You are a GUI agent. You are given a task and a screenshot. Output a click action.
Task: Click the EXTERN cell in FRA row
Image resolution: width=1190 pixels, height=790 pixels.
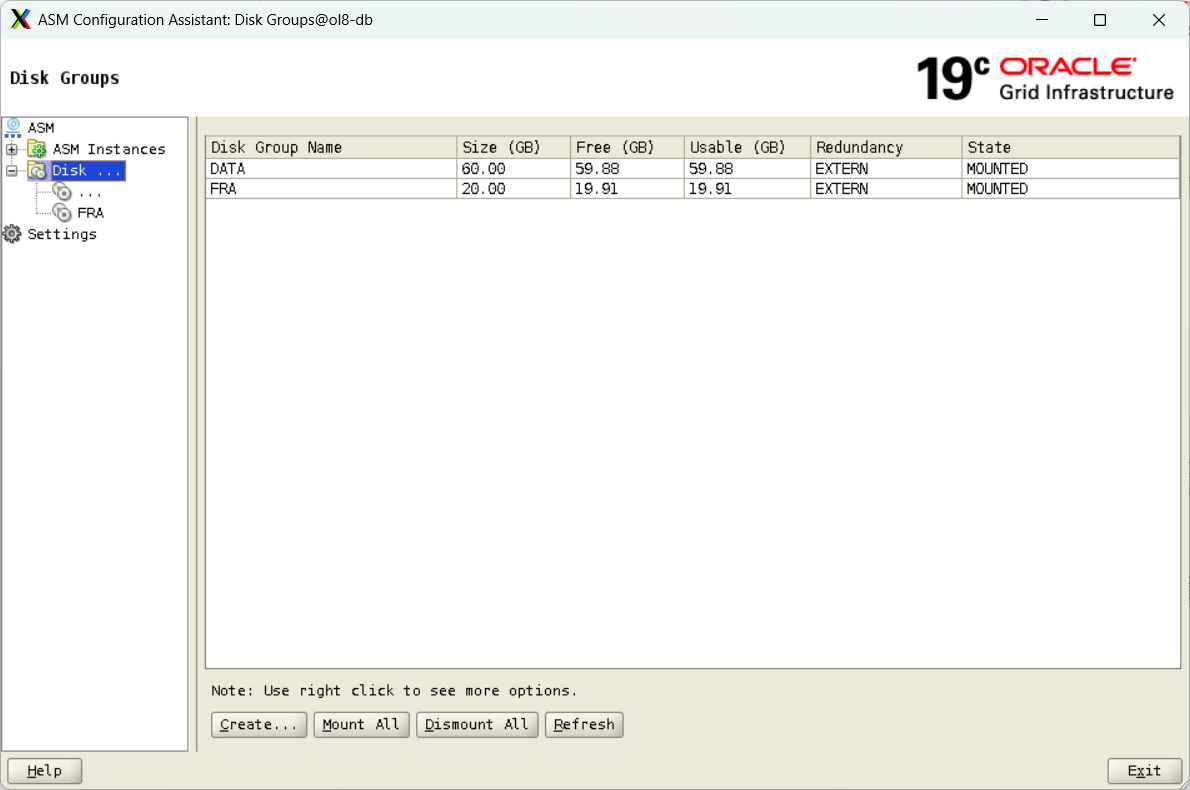[x=886, y=188]
